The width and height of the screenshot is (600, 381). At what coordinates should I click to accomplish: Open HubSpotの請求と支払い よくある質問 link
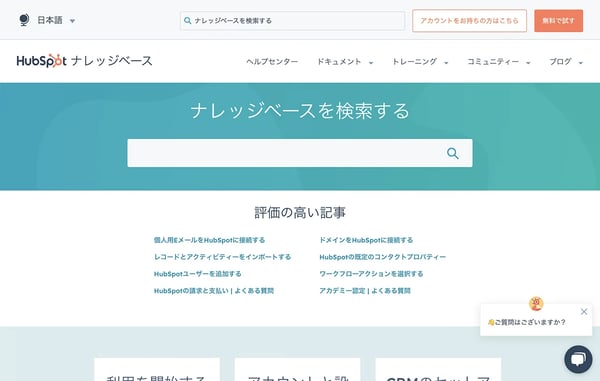(x=214, y=291)
